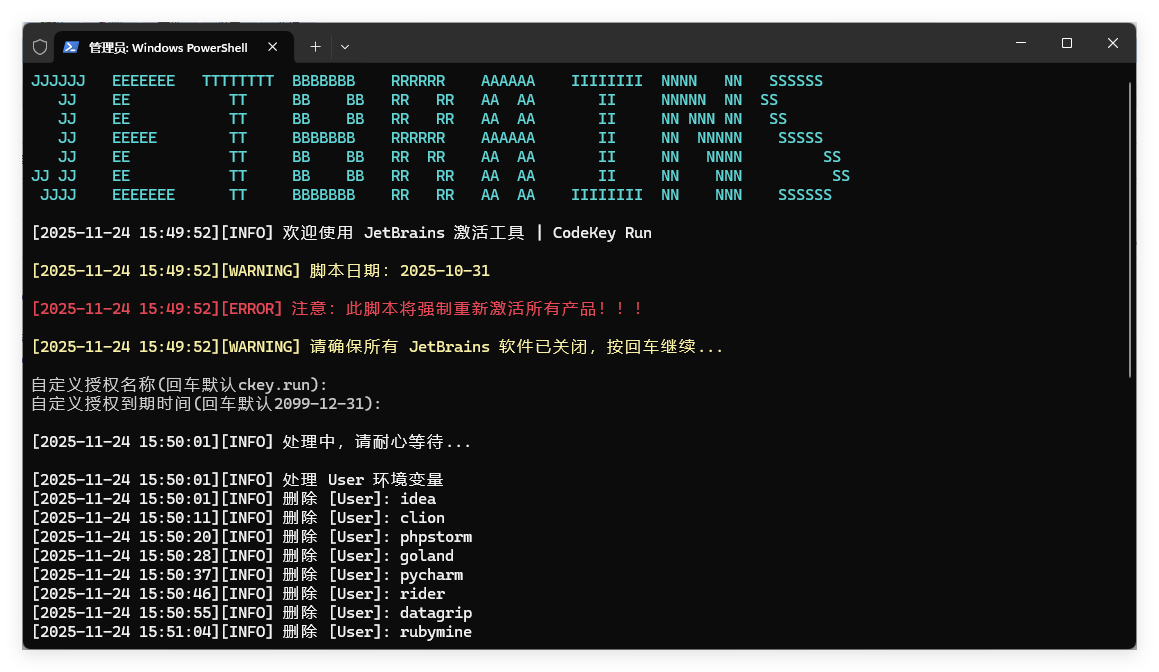
Task: Click the pycharm deletion log entry
Action: pos(246,574)
